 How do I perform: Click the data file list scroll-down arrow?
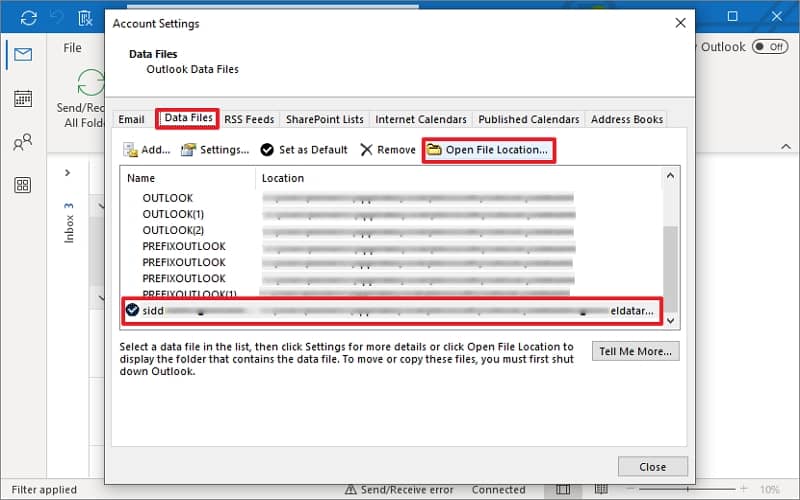click(x=670, y=320)
